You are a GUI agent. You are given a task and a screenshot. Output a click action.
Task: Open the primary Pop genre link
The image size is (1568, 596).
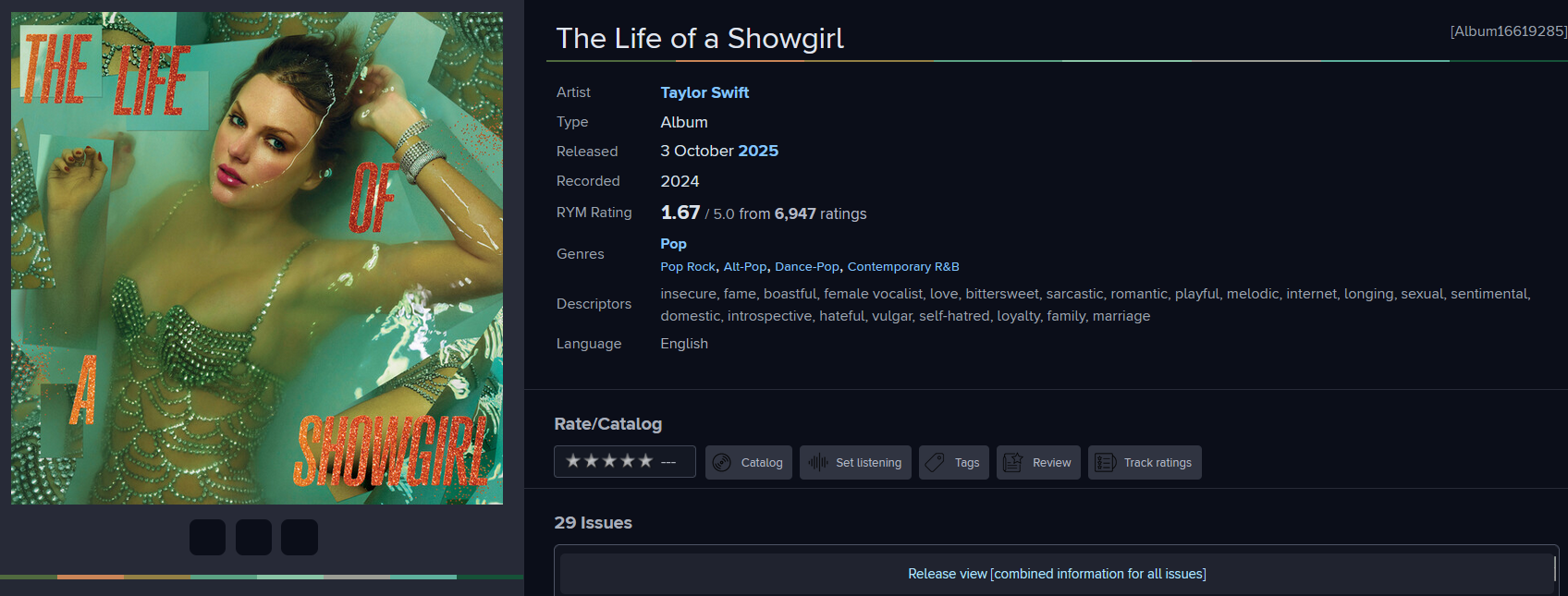point(673,244)
